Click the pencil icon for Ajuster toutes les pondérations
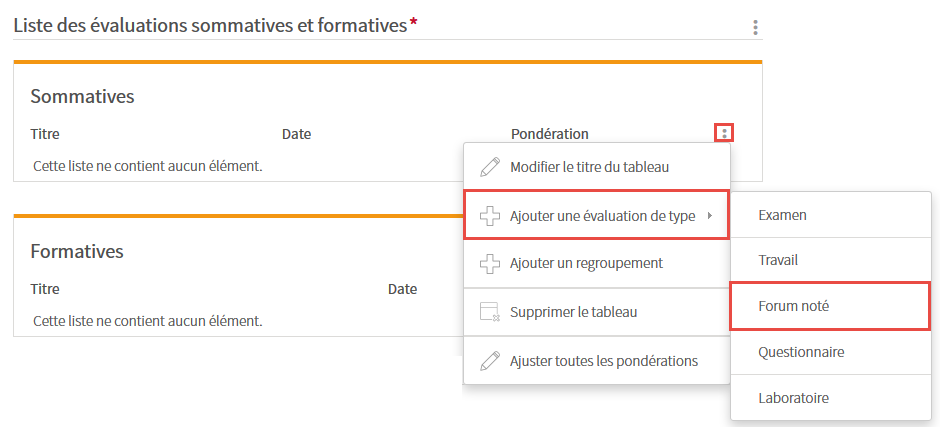This screenshot has height=427, width=940. pos(490,361)
